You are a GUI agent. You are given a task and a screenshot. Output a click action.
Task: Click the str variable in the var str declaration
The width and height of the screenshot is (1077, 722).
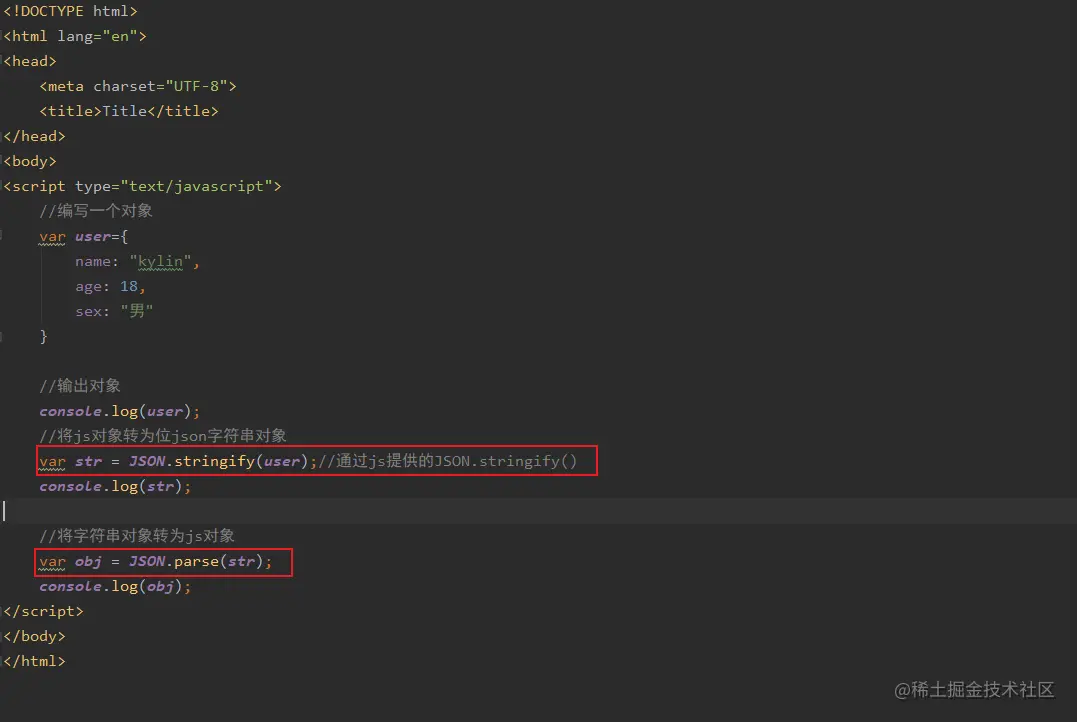(89, 461)
